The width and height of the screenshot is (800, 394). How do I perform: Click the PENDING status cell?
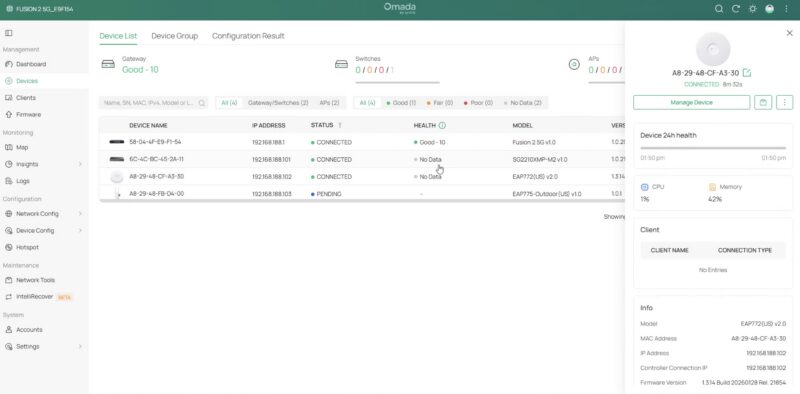[x=326, y=194]
